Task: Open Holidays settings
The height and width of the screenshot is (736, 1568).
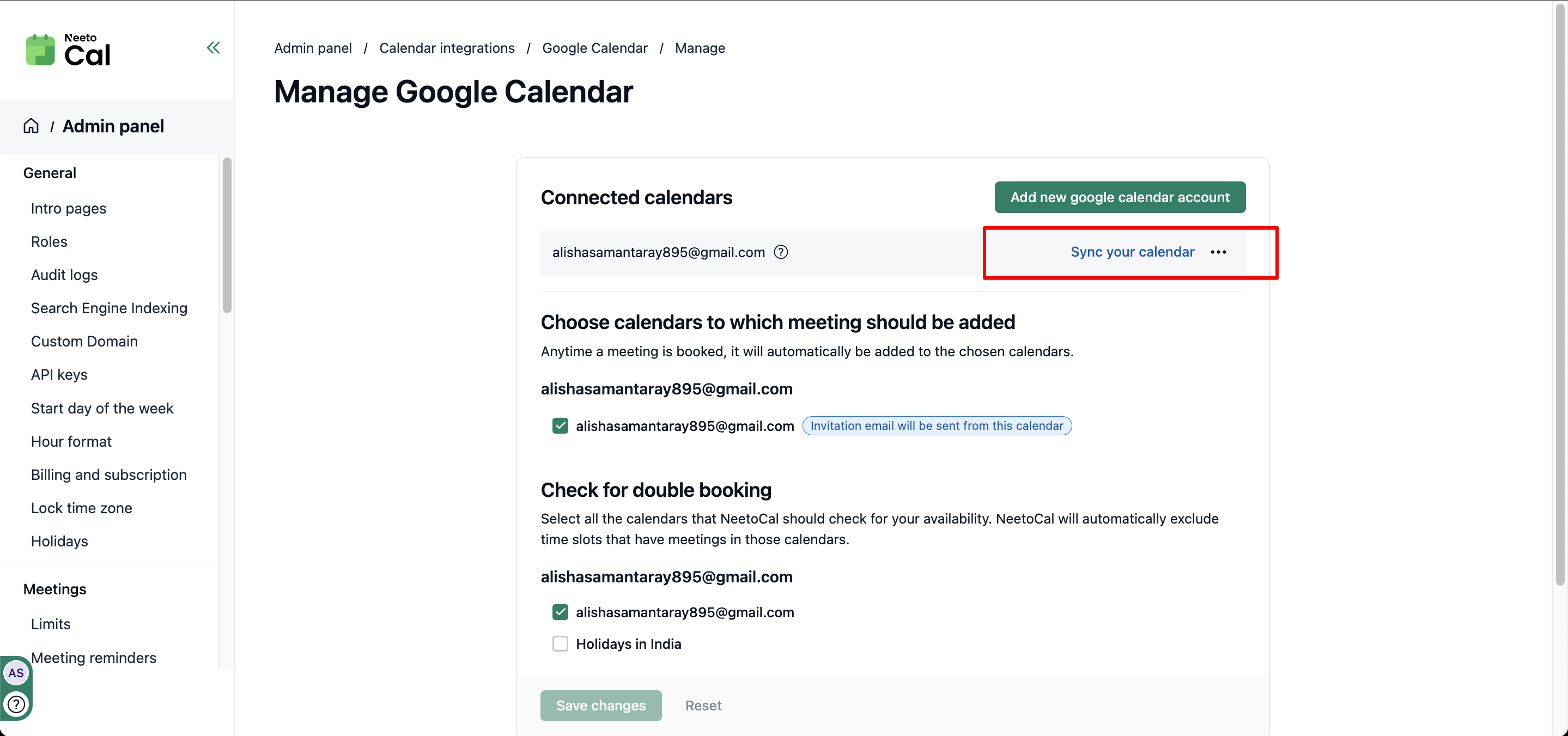Action: (59, 541)
